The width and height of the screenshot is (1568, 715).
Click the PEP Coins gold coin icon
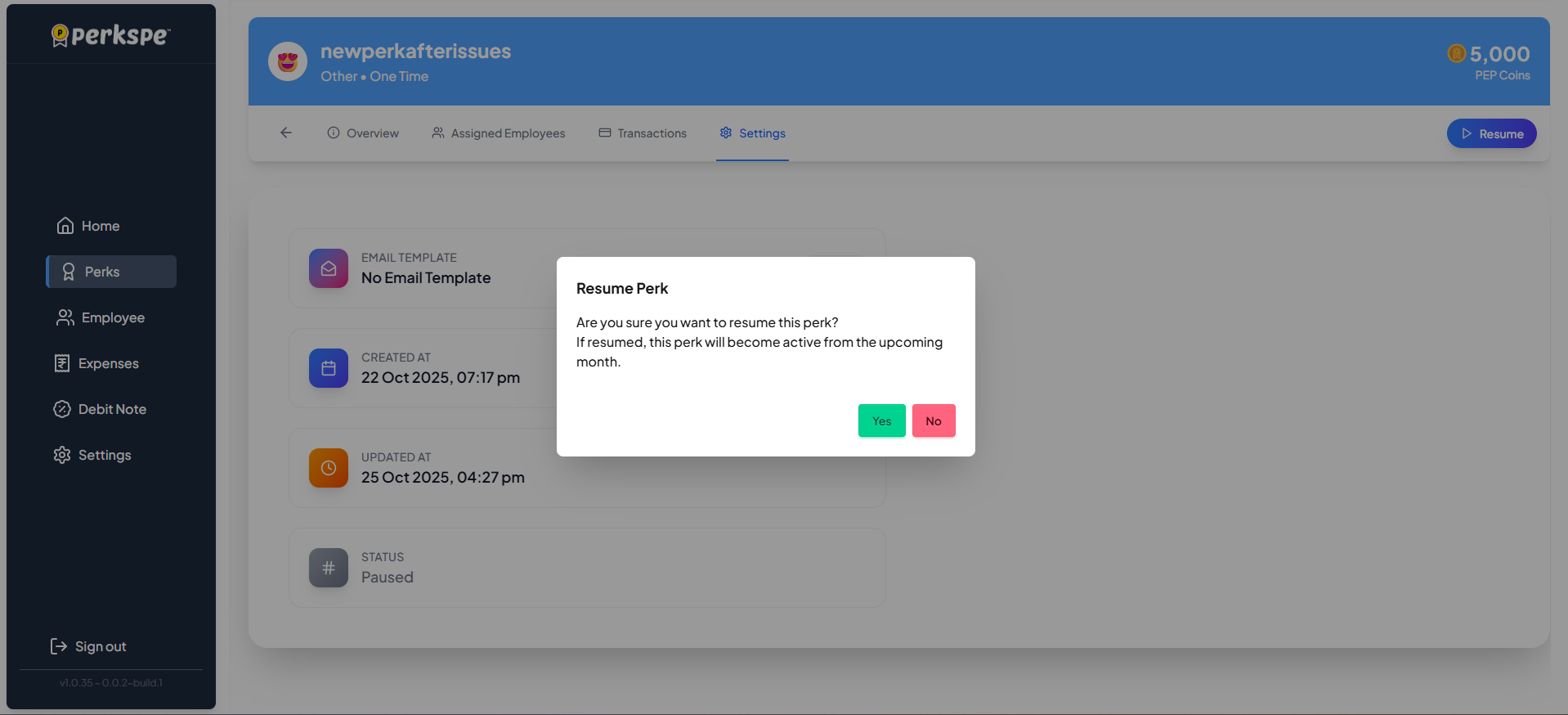click(1456, 54)
